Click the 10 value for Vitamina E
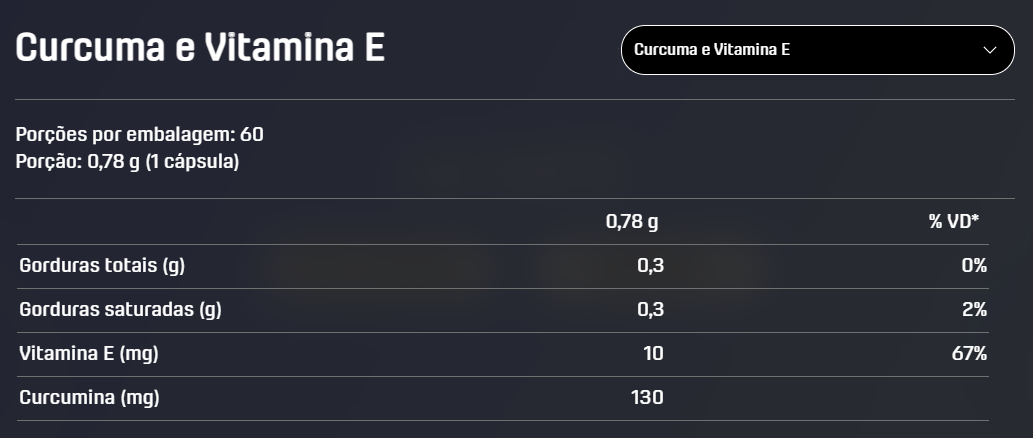This screenshot has height=438, width=1033. [654, 354]
